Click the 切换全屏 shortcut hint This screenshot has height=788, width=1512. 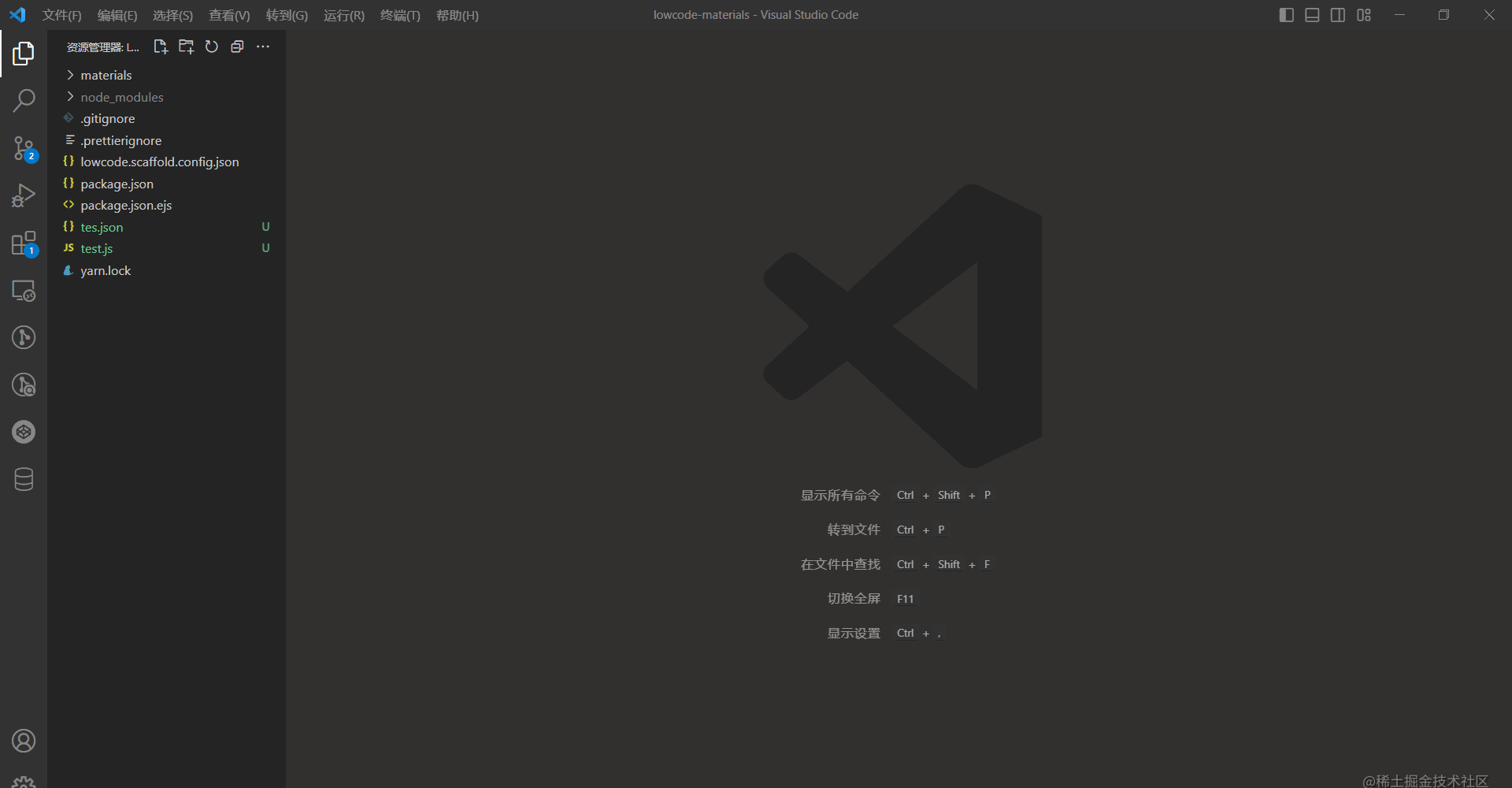(854, 598)
